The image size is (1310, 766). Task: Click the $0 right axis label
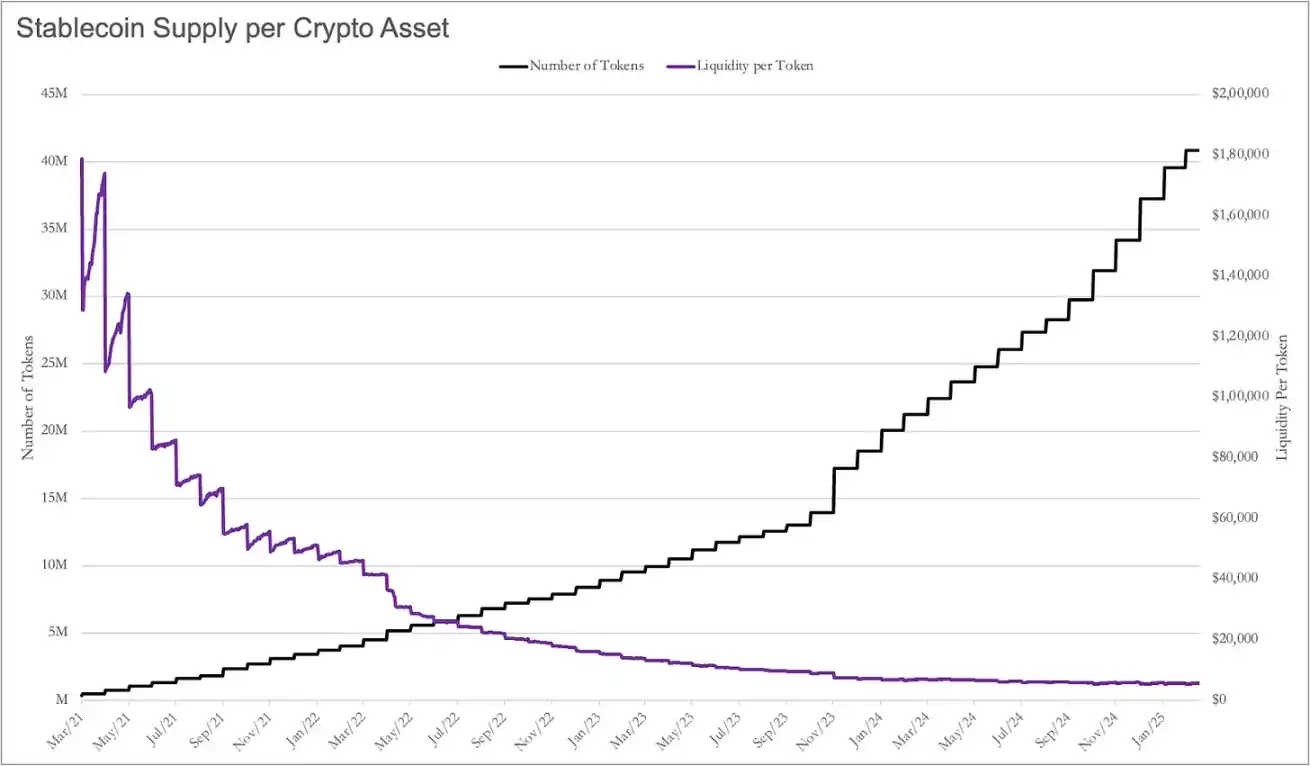1220,699
